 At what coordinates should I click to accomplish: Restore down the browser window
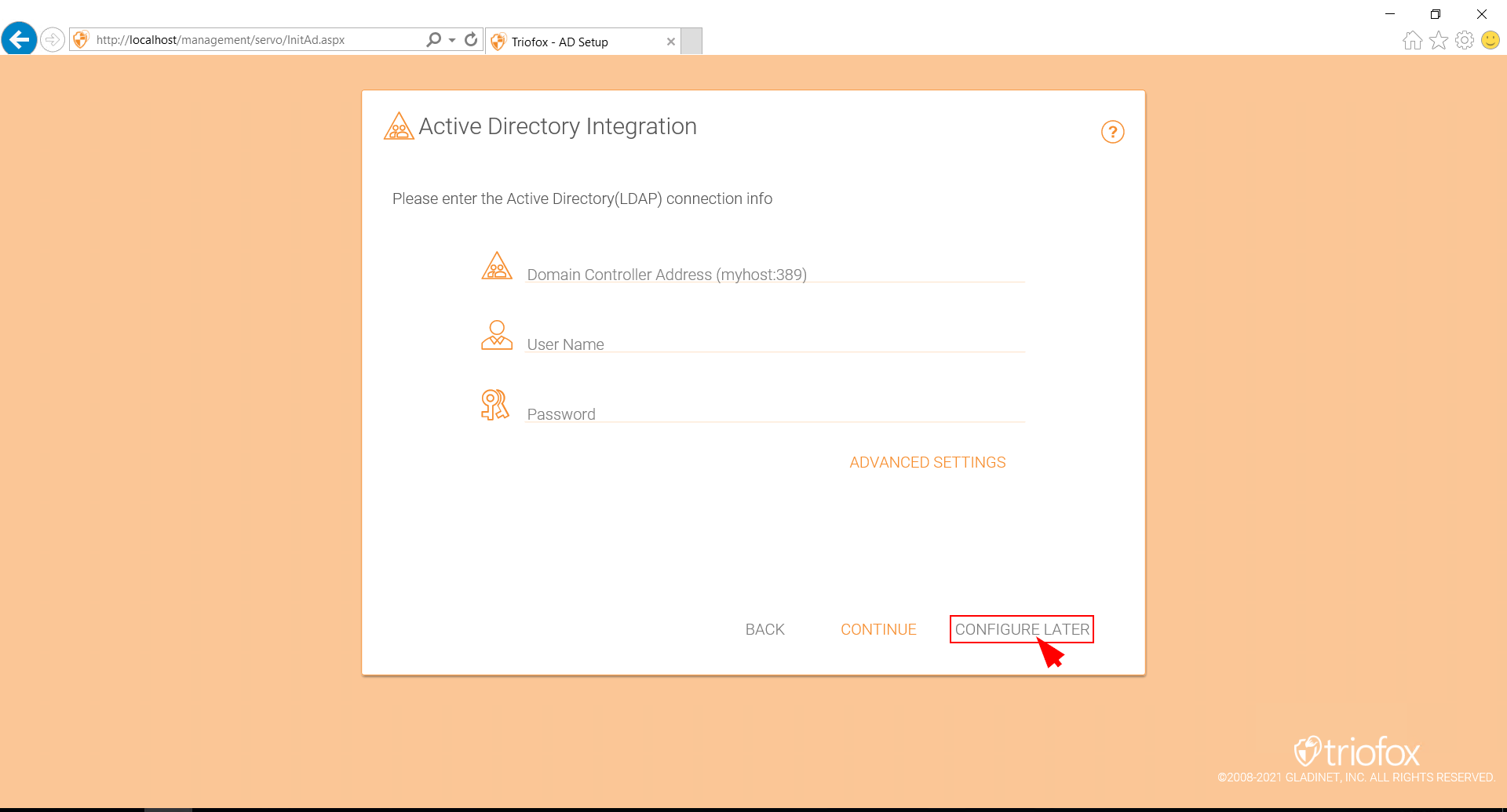(x=1436, y=14)
